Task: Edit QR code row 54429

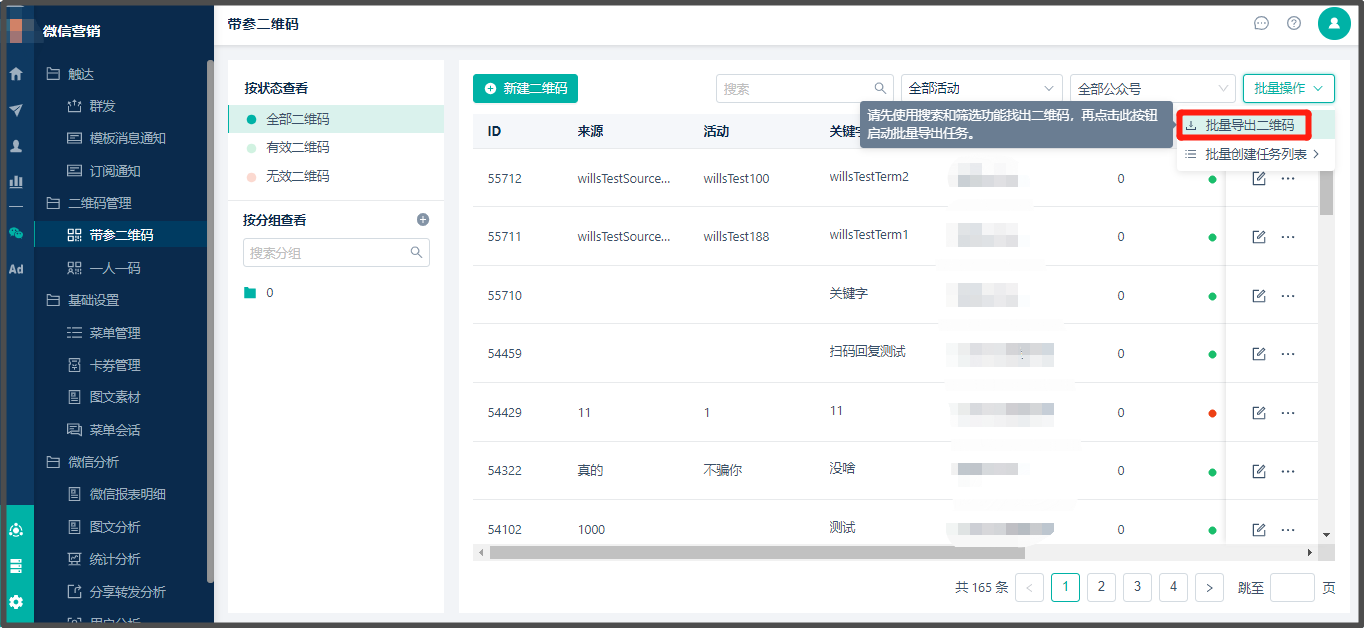Action: tap(1259, 412)
